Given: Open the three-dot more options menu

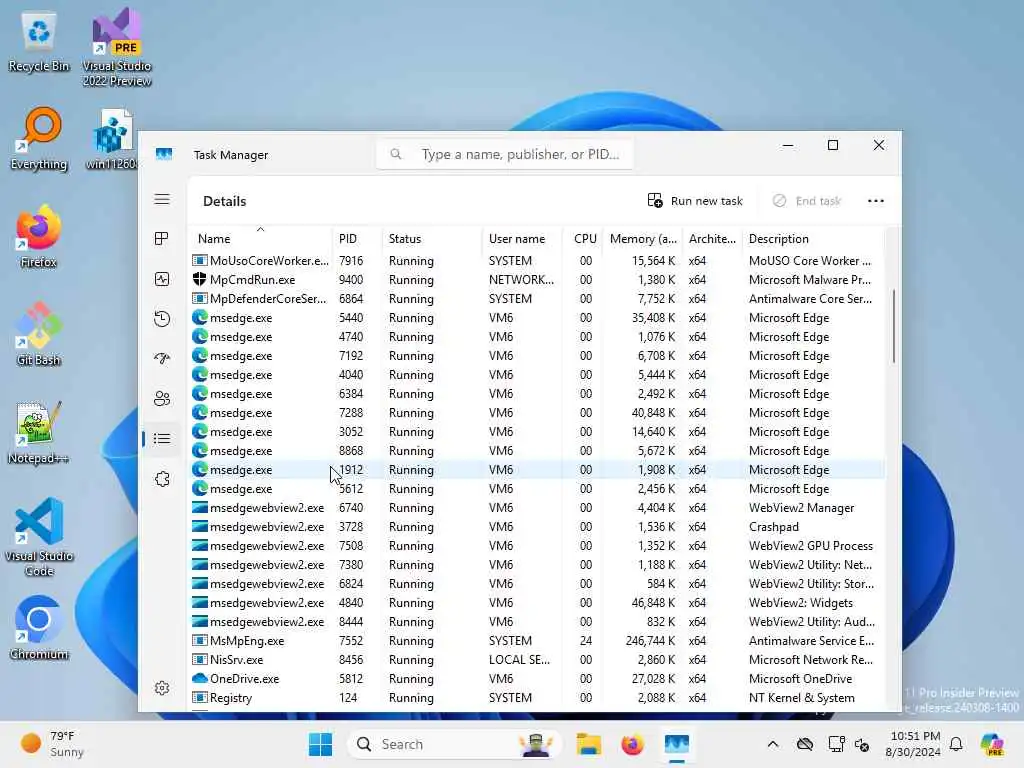Looking at the screenshot, I should pyautogui.click(x=876, y=201).
